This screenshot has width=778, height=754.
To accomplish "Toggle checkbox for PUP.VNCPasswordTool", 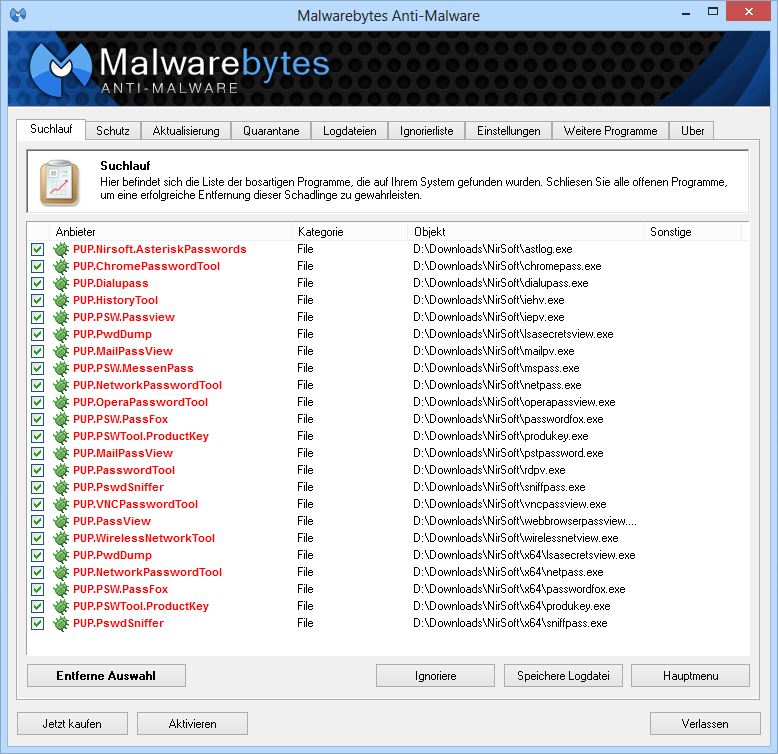I will click(x=37, y=504).
